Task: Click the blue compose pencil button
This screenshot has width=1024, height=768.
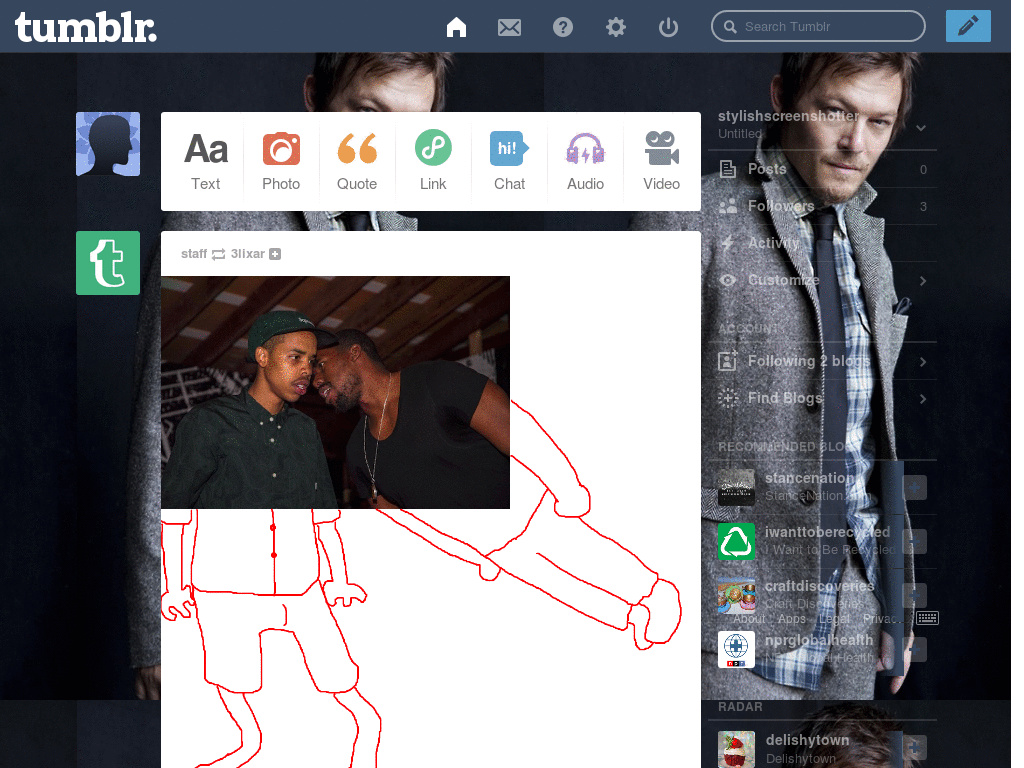Action: pyautogui.click(x=968, y=26)
